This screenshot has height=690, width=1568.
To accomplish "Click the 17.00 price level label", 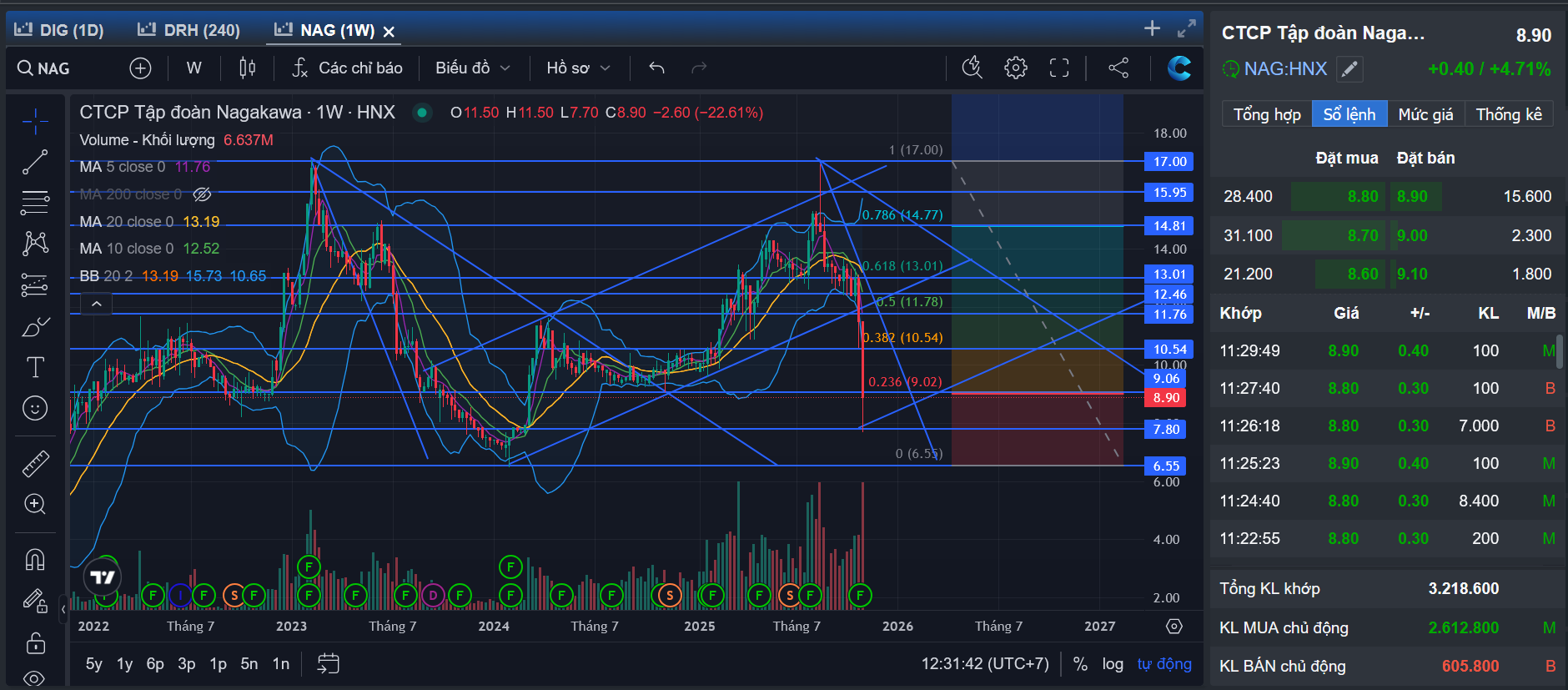I will (1169, 162).
